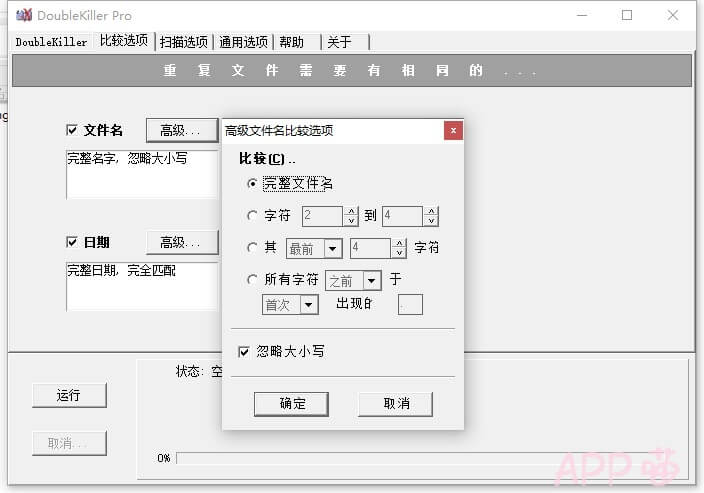The image size is (704, 493).
Task: Increase the 其 character count spinner
Action: 399,244
